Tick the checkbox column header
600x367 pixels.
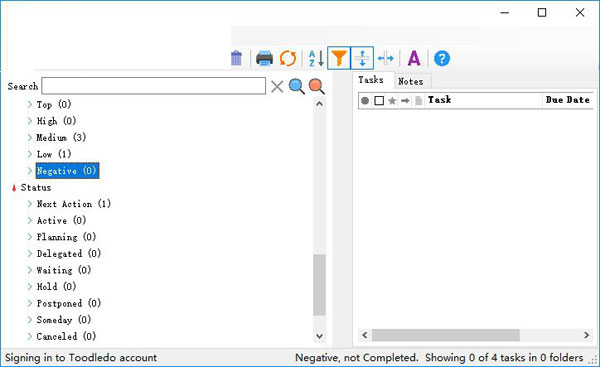[379, 101]
